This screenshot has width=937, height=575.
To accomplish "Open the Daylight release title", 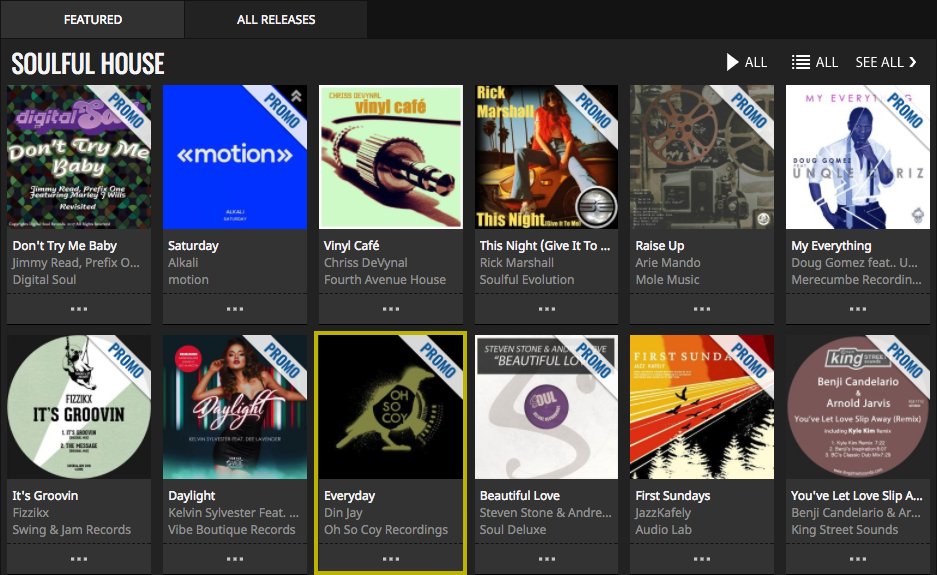I will (191, 496).
